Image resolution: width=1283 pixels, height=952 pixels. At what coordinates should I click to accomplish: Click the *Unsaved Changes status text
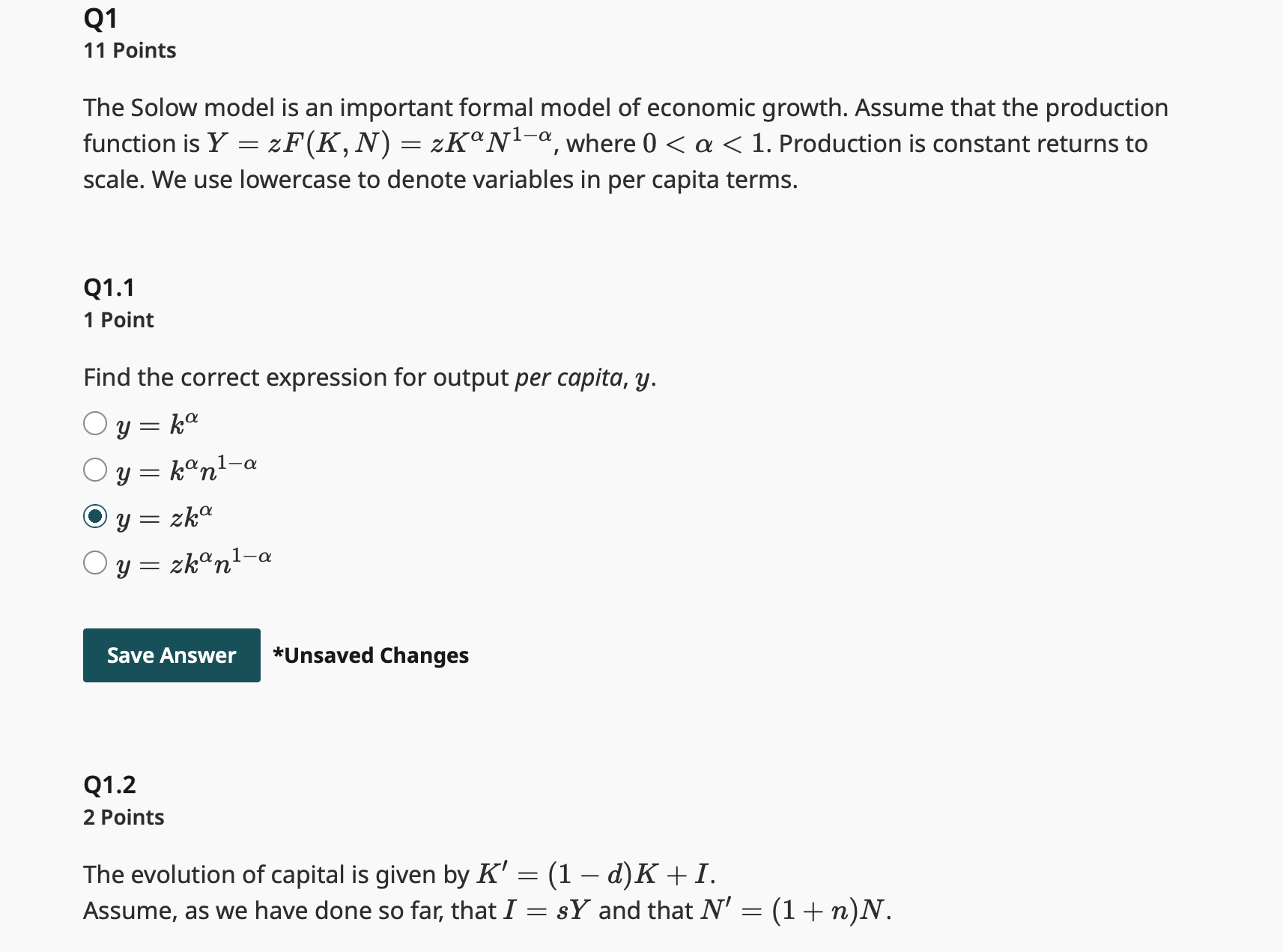370,655
